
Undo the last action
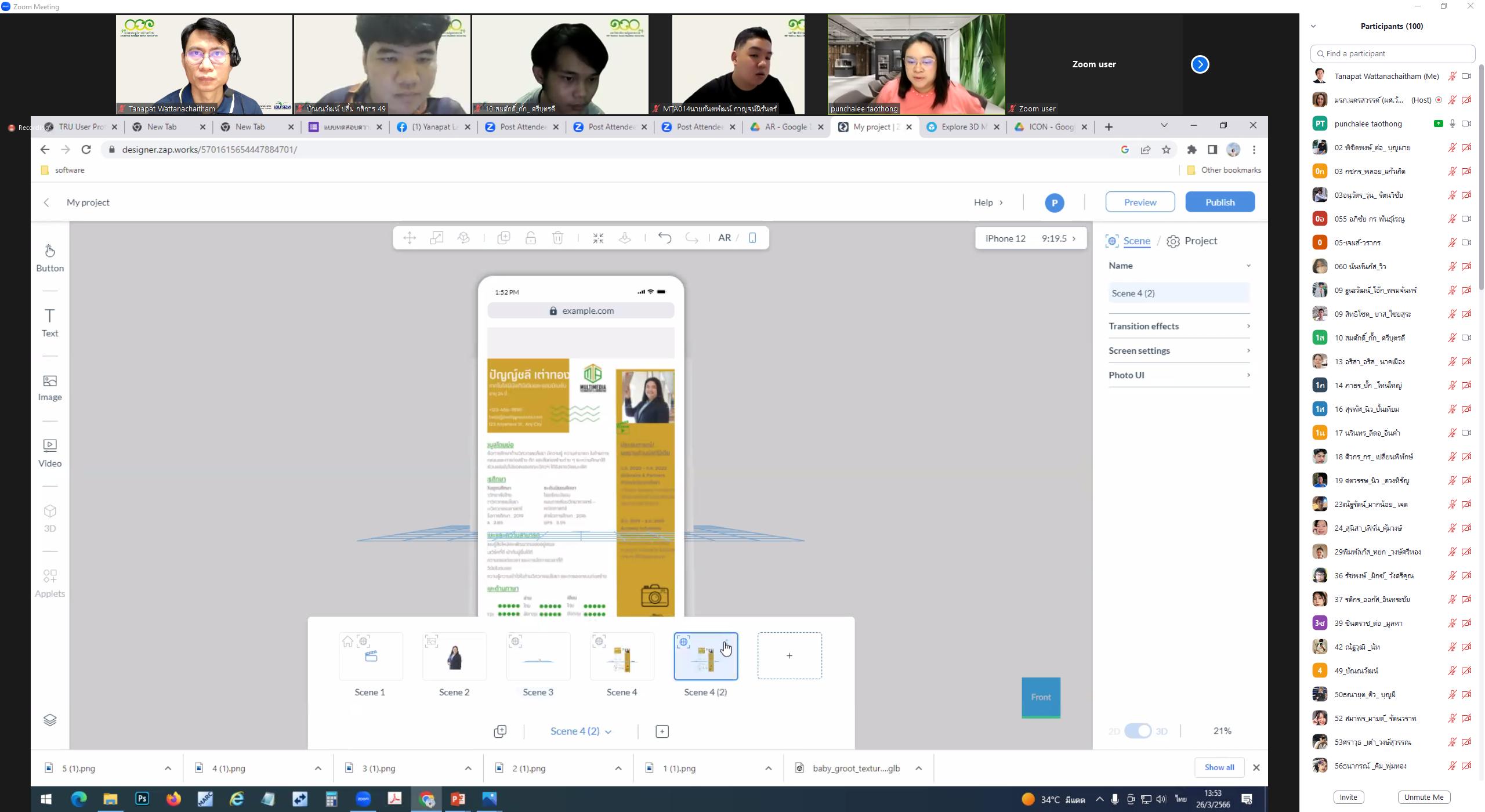point(665,238)
